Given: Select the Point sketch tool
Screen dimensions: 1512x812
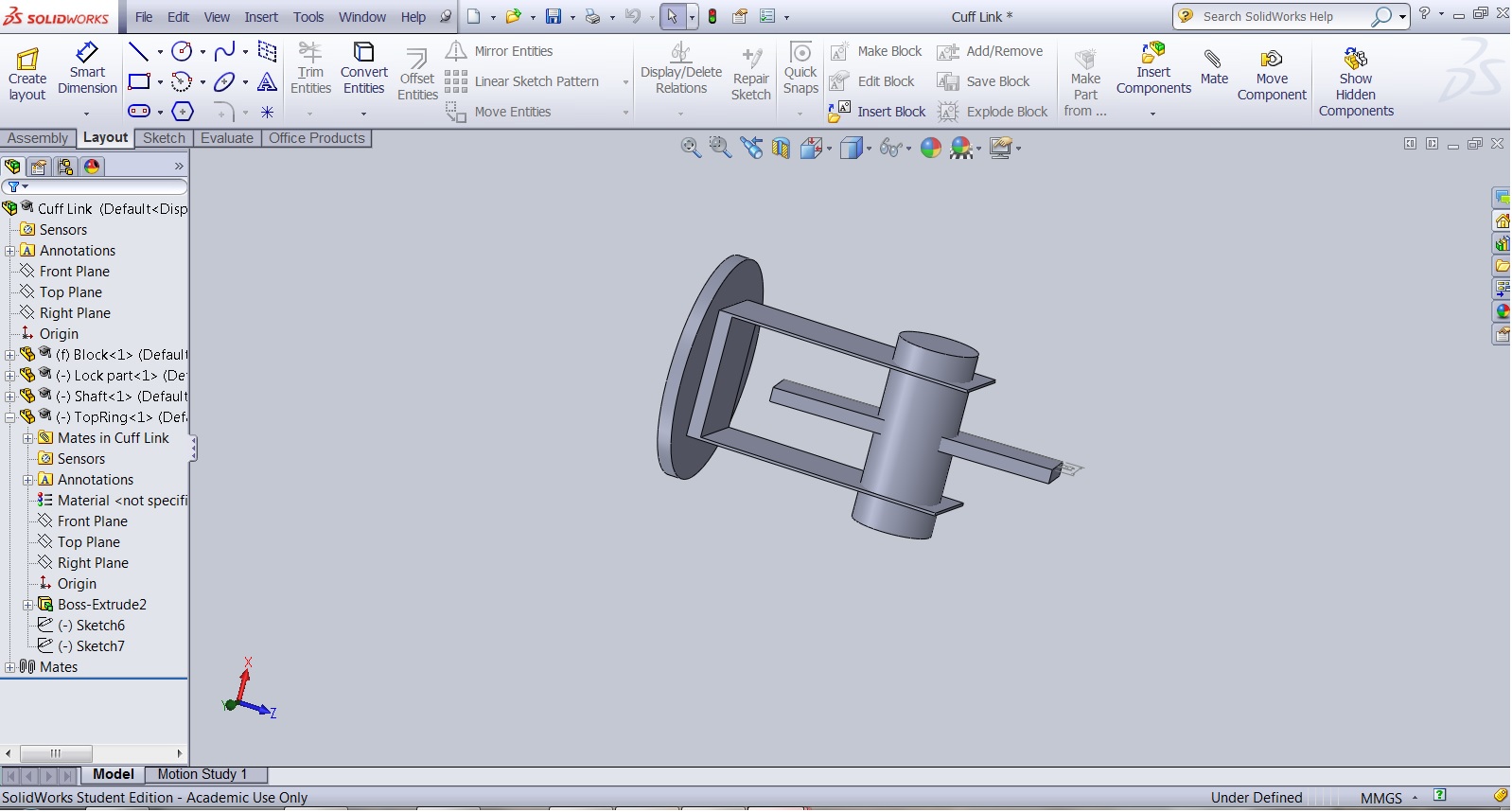Looking at the screenshot, I should 268,112.
